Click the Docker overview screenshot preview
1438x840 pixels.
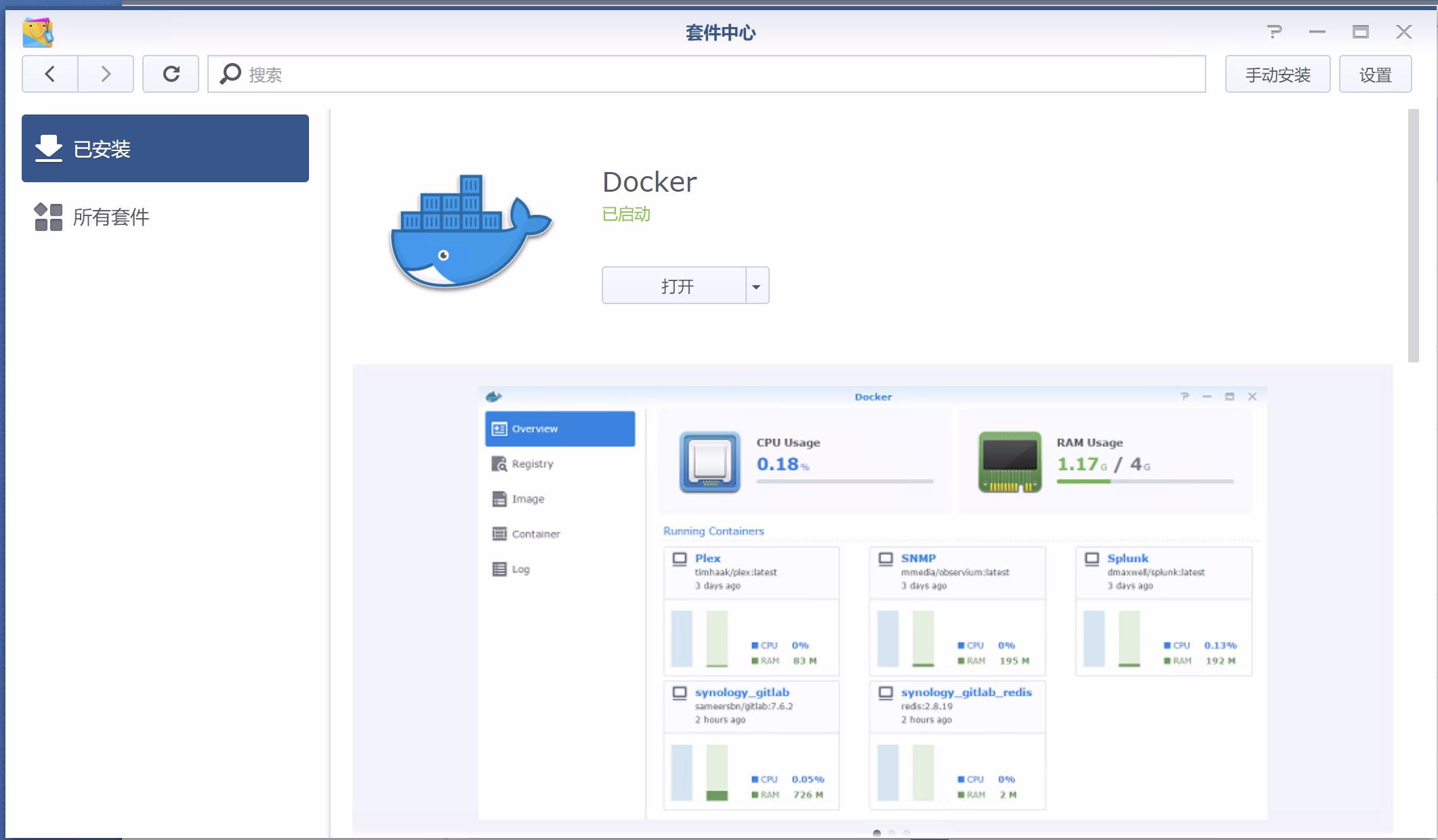click(x=872, y=602)
